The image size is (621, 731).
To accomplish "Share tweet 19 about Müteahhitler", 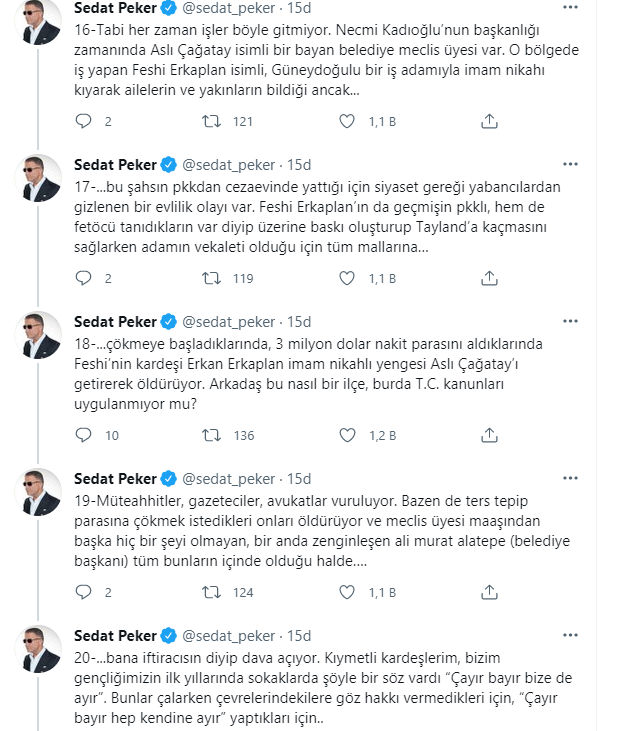I will (x=489, y=592).
